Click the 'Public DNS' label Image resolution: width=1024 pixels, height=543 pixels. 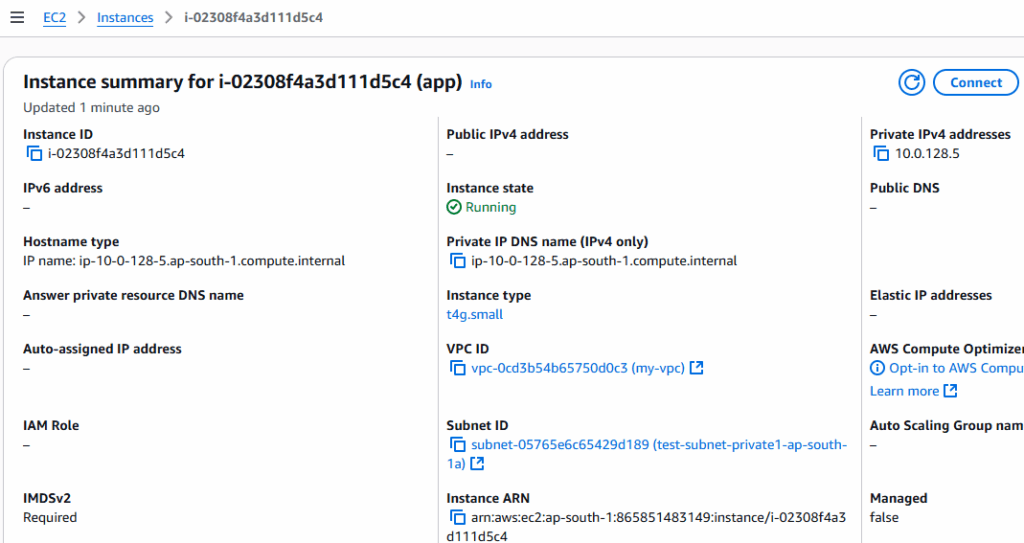tap(904, 188)
